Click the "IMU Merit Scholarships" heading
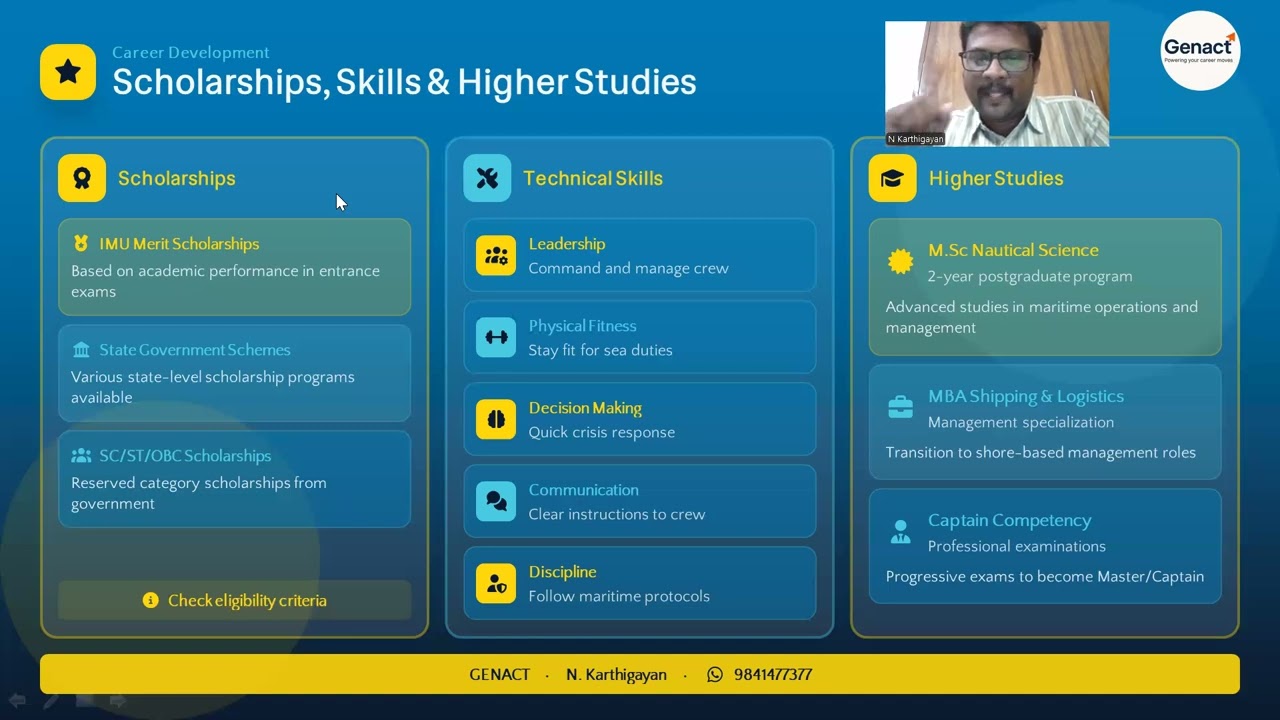Viewport: 1280px width, 720px height. (x=179, y=244)
